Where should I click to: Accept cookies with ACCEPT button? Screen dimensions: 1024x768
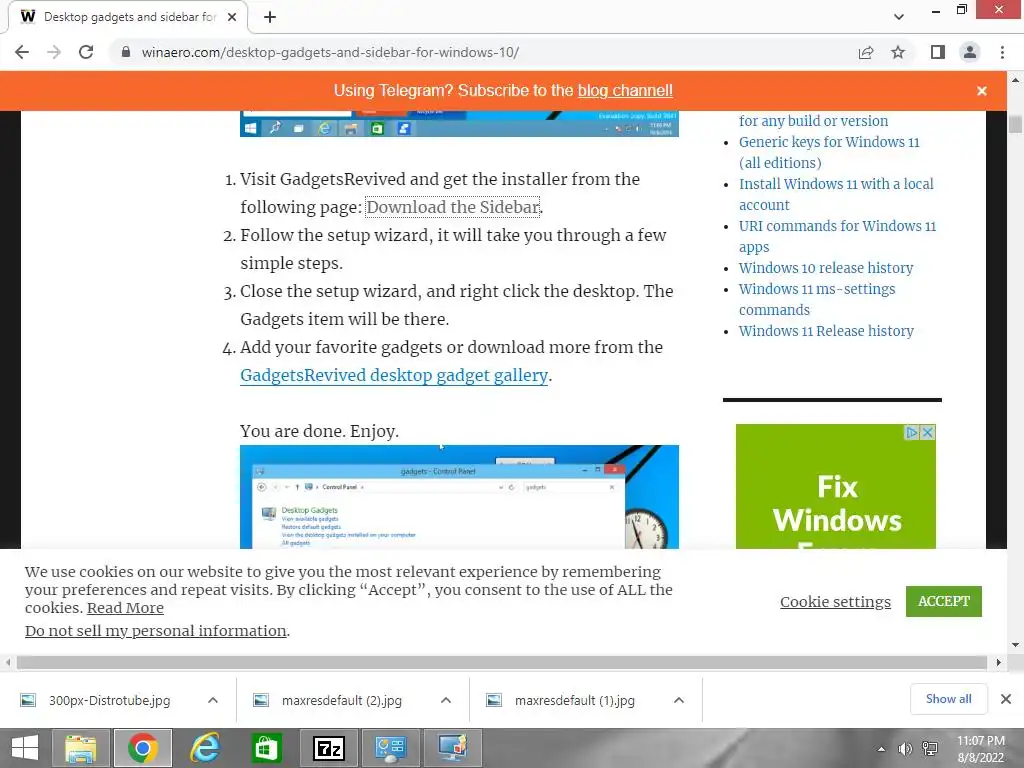tap(944, 601)
